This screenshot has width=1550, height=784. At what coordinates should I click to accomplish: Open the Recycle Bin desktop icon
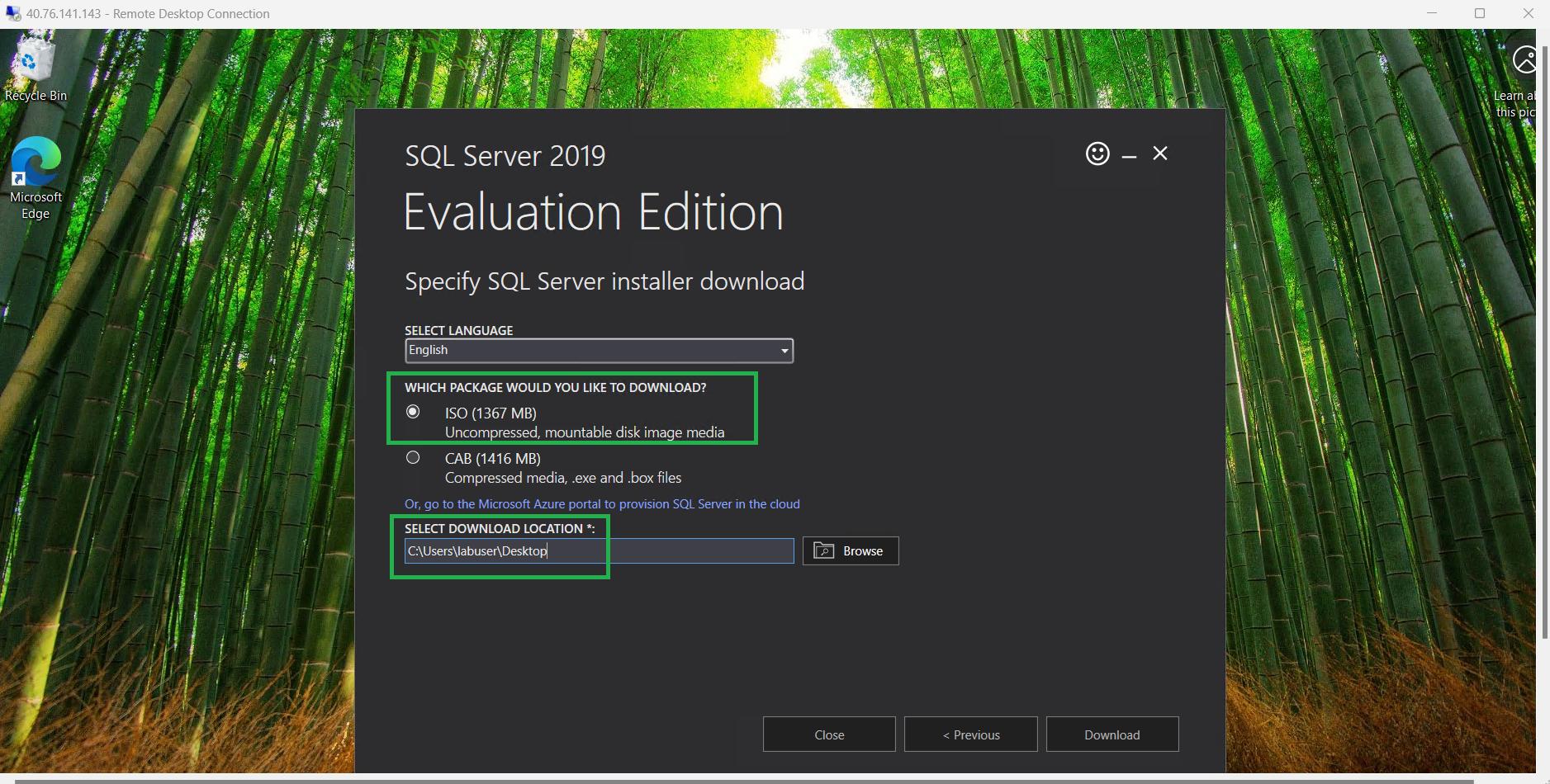point(36,68)
